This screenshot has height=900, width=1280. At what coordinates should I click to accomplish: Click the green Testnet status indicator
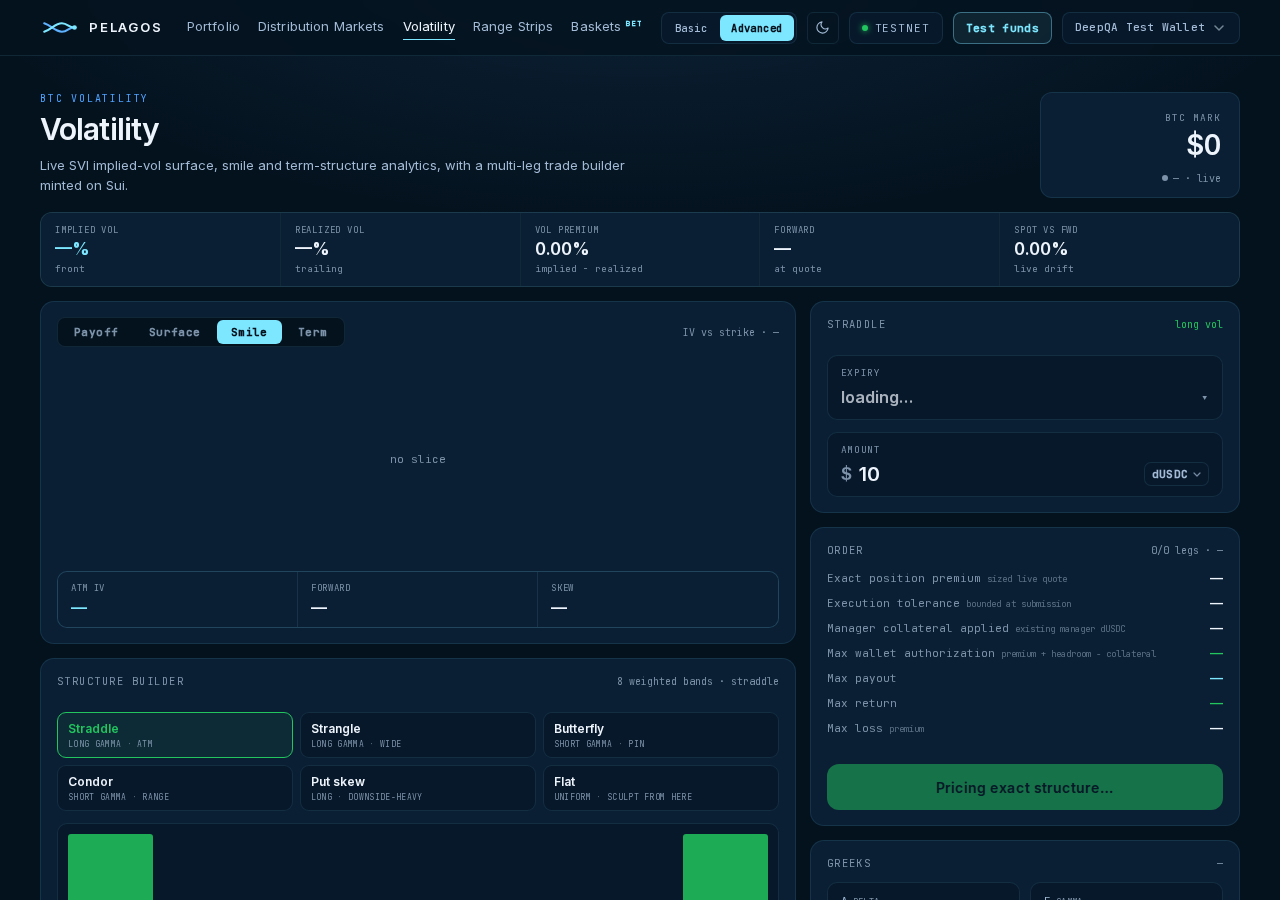865,28
